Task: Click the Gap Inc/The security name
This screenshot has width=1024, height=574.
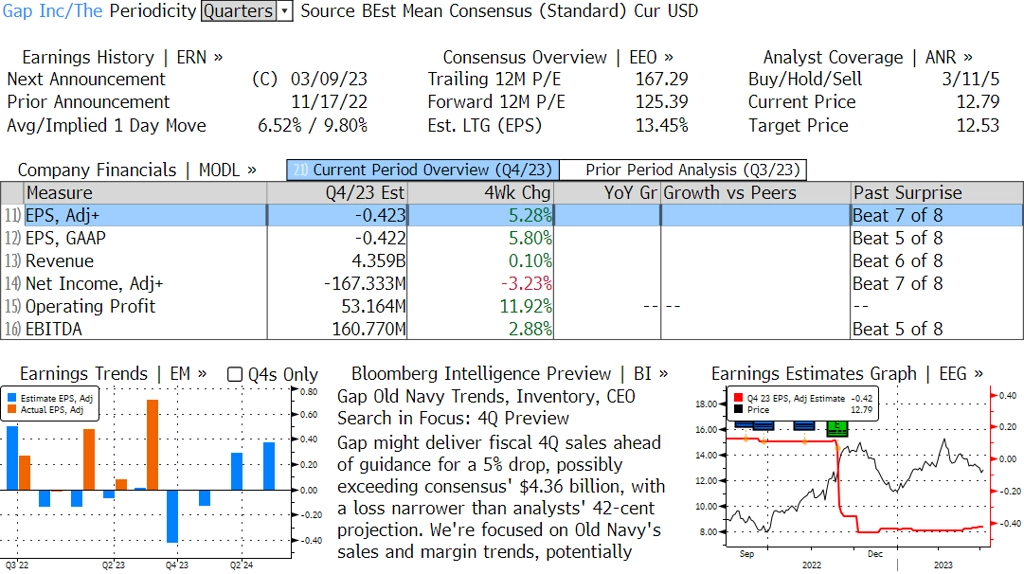Action: [x=52, y=11]
